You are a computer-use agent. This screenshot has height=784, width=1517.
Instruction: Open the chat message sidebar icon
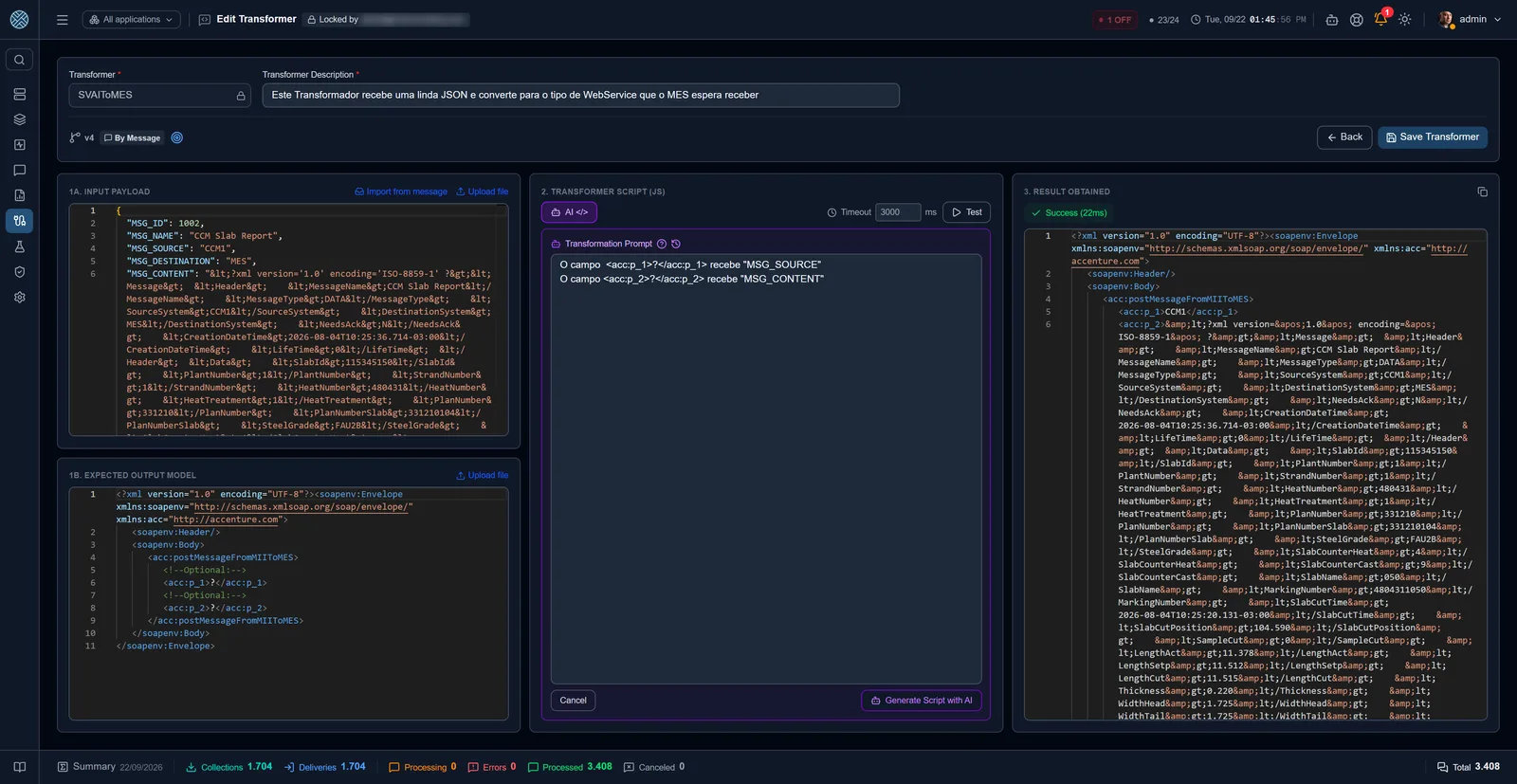point(19,171)
